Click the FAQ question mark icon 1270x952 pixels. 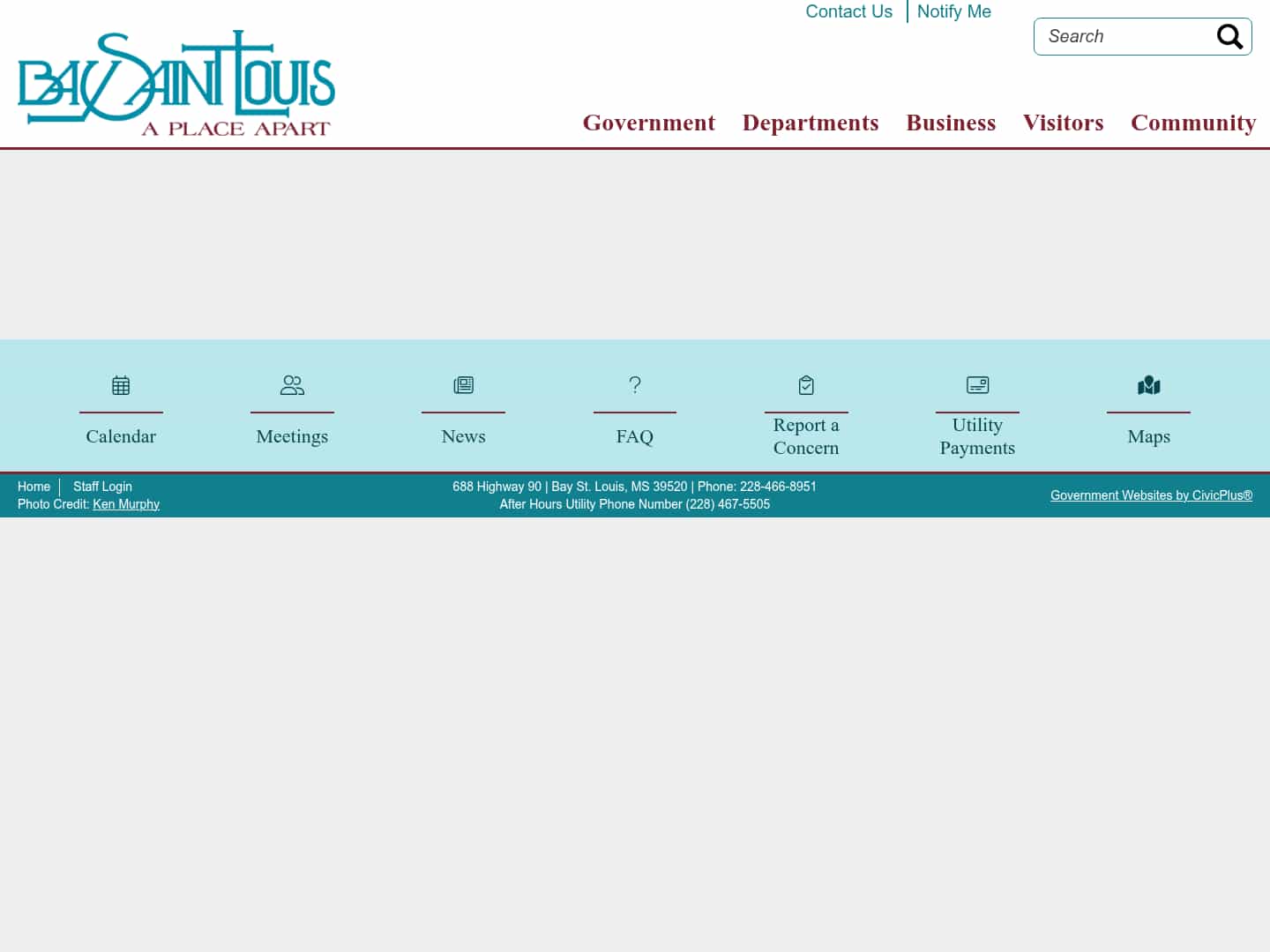pyautogui.click(x=635, y=385)
